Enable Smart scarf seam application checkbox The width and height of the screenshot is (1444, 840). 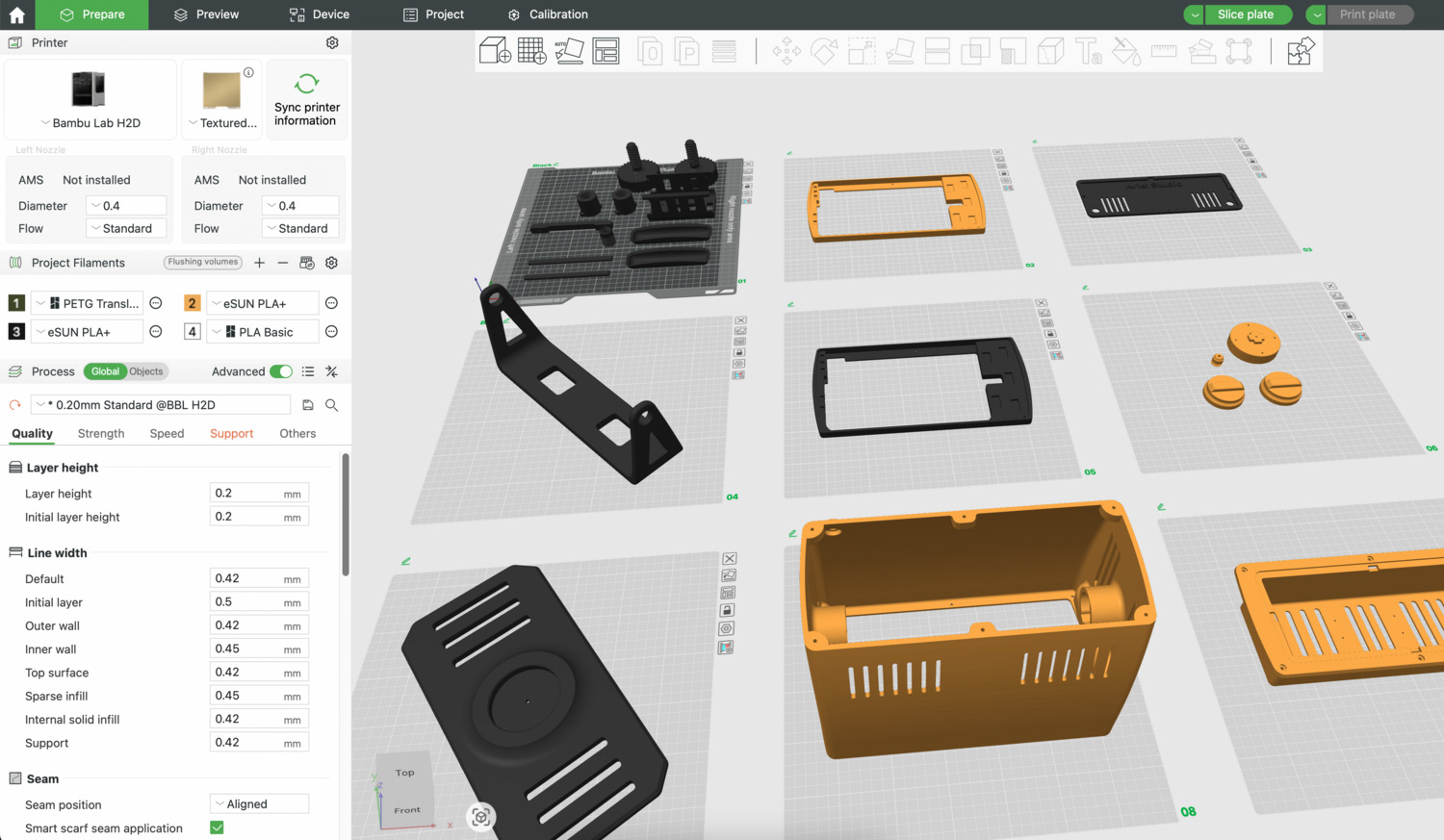(217, 827)
